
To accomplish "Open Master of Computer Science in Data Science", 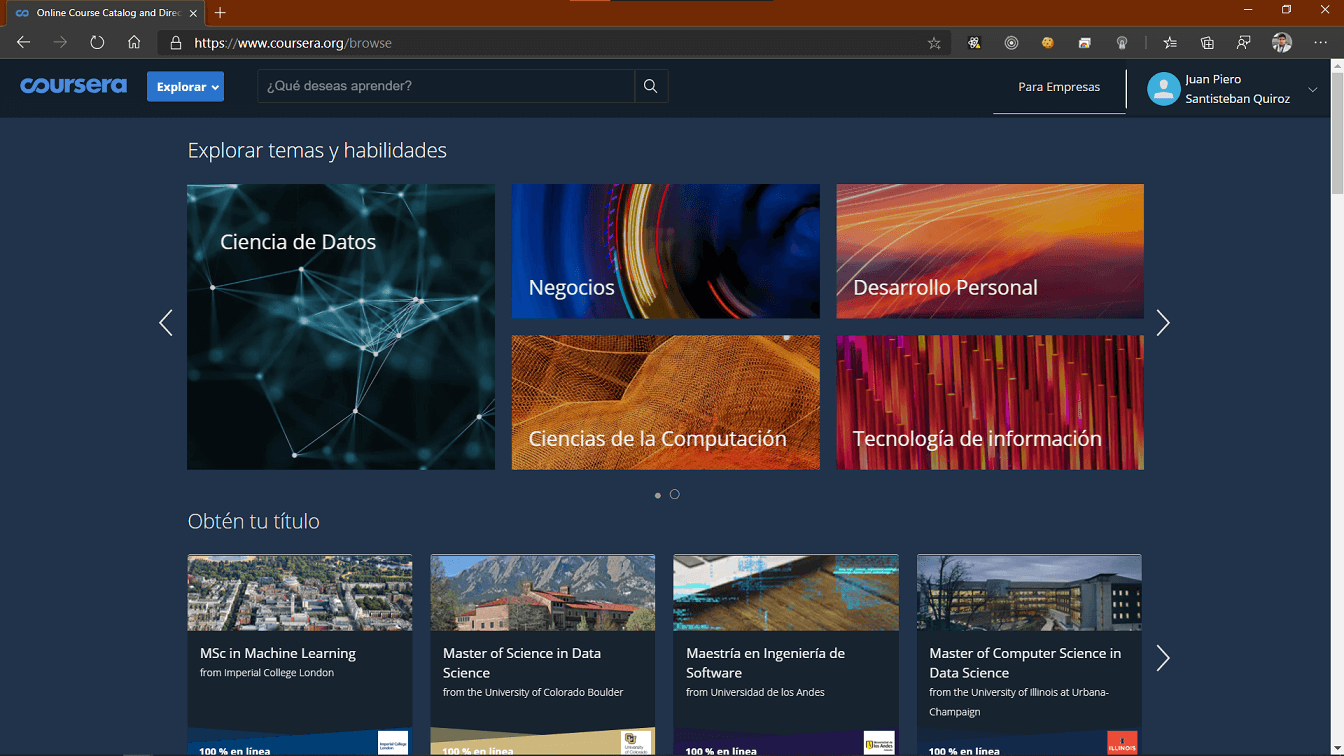I will [1029, 655].
